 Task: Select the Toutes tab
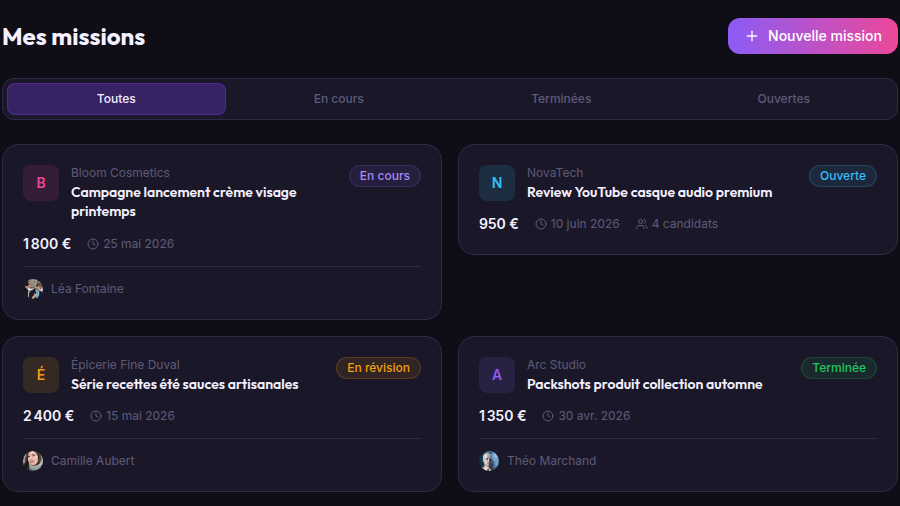117,99
